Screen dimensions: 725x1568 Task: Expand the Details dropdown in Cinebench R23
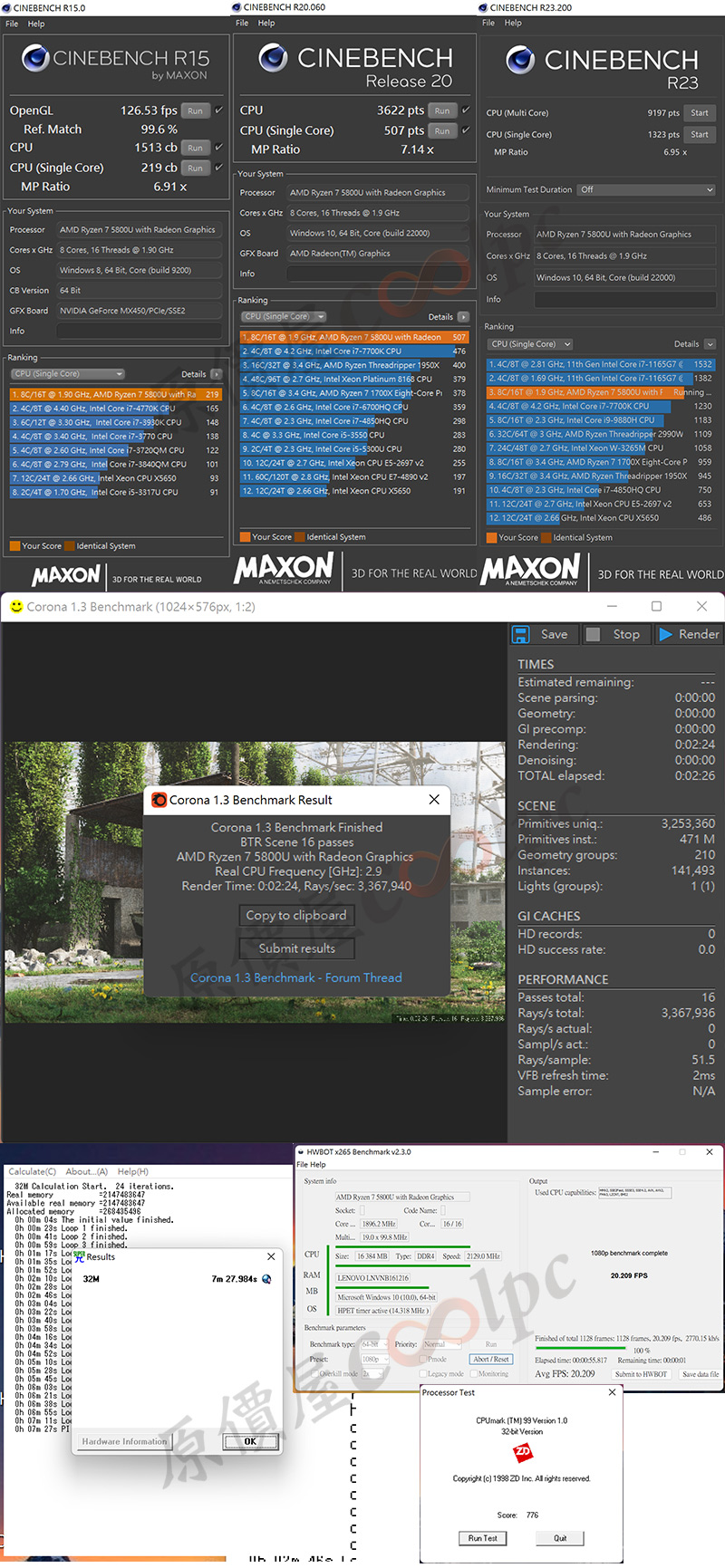710,344
